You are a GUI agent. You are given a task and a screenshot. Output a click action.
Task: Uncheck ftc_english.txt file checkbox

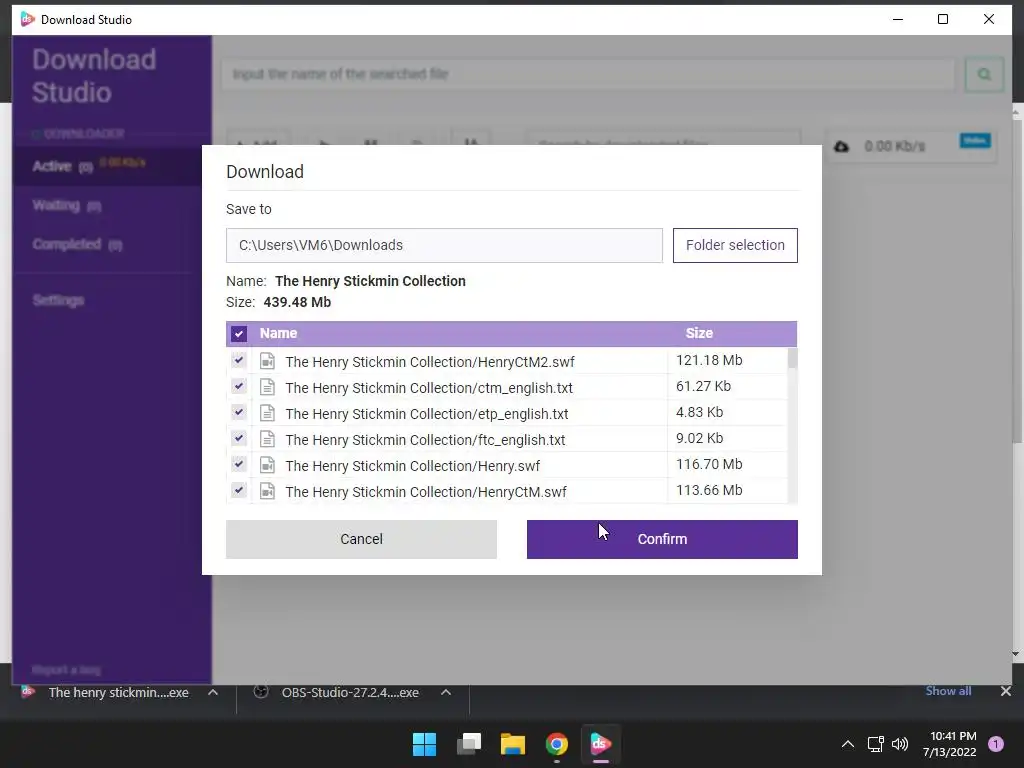tap(238, 439)
